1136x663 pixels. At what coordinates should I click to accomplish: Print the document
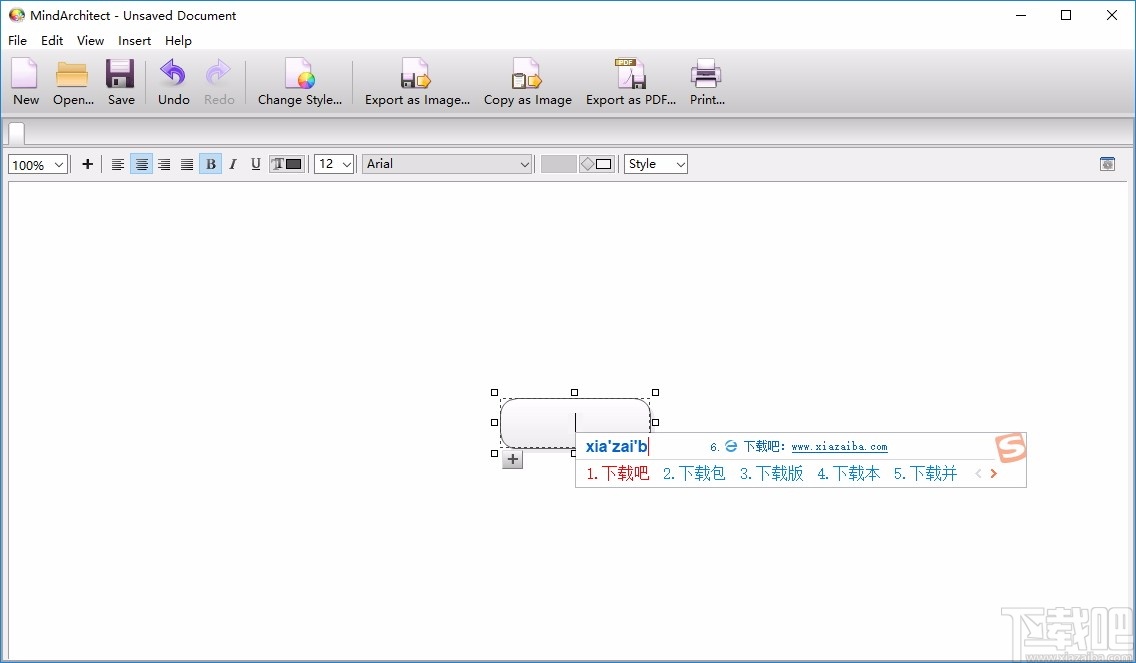[706, 82]
